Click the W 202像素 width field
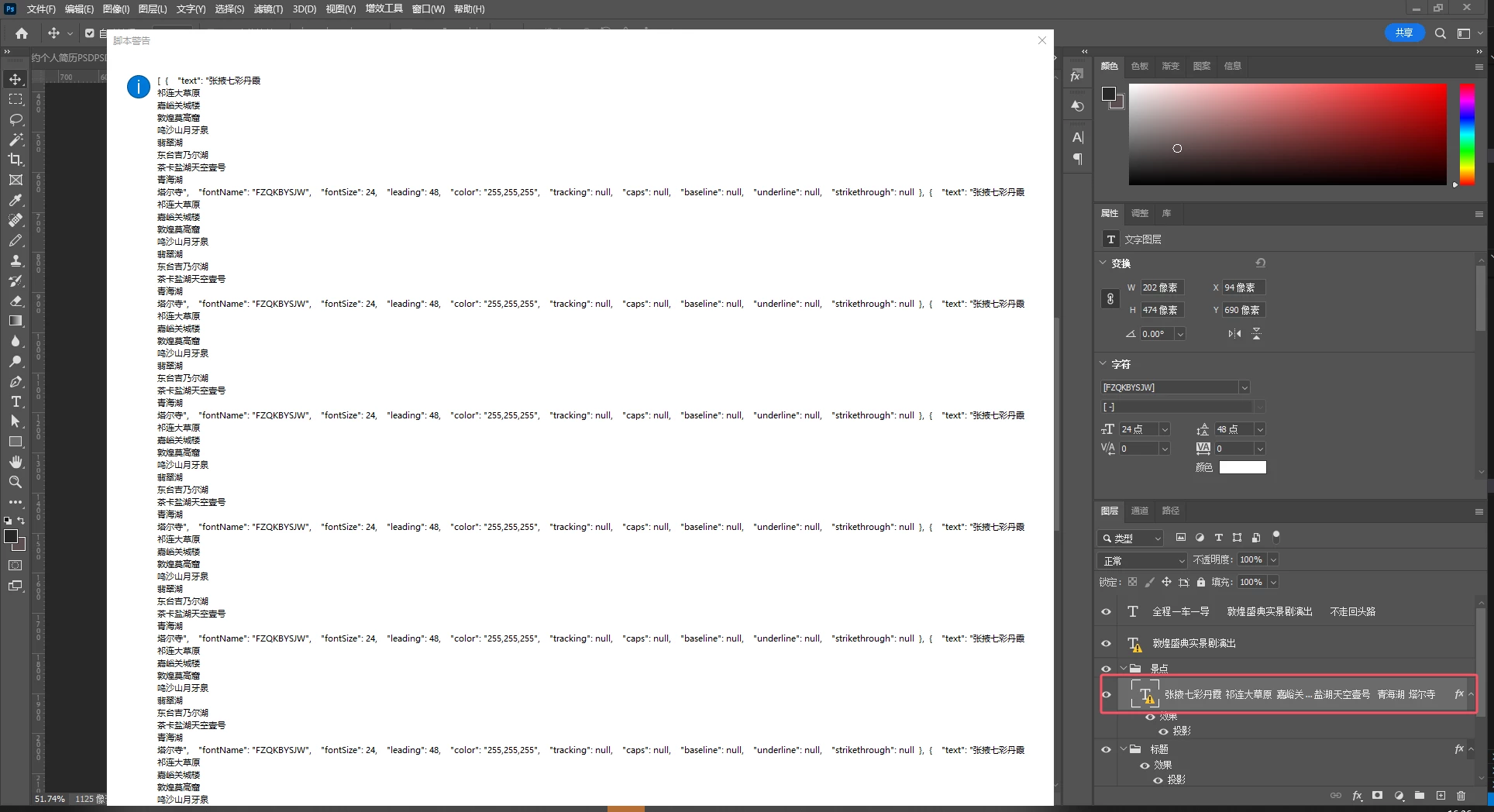Viewport: 1494px width, 812px height. click(x=1162, y=287)
